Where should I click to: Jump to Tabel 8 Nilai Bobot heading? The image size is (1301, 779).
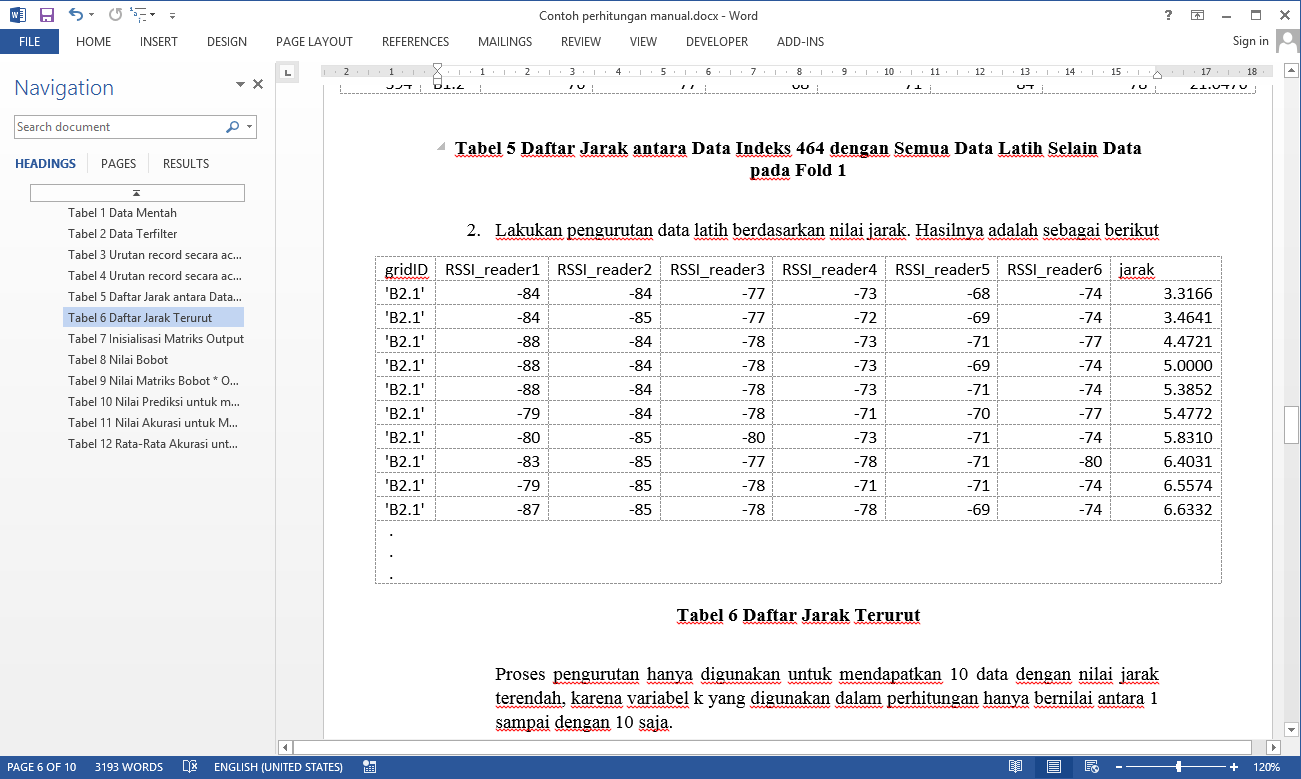[118, 360]
